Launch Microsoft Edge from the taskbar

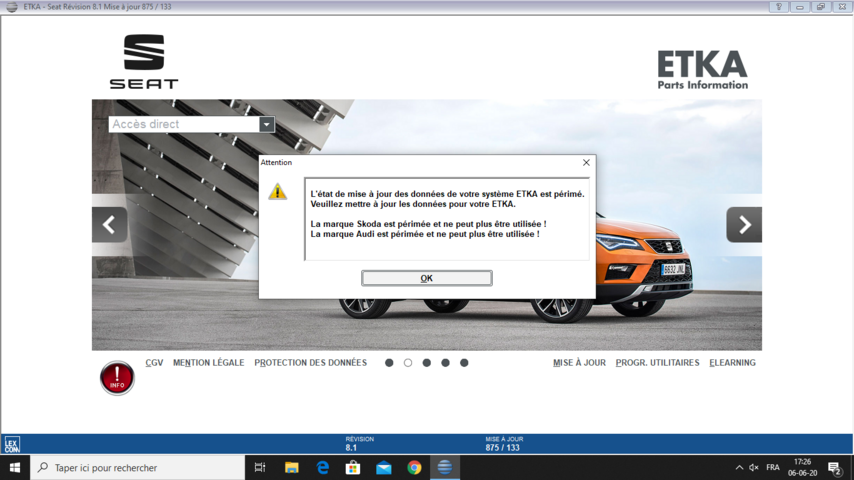pyautogui.click(x=322, y=467)
